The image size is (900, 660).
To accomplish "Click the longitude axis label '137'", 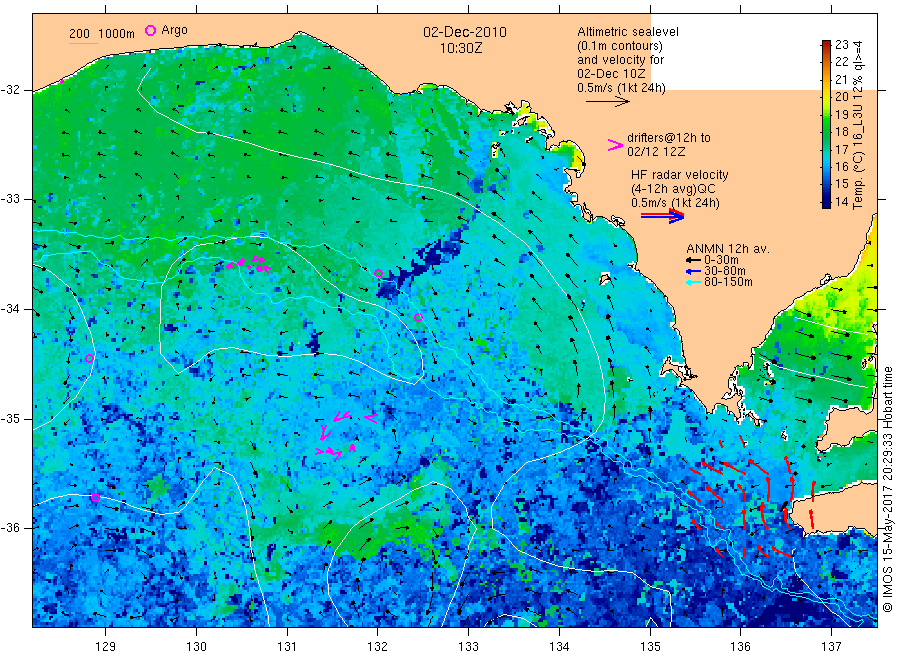I will tap(832, 647).
